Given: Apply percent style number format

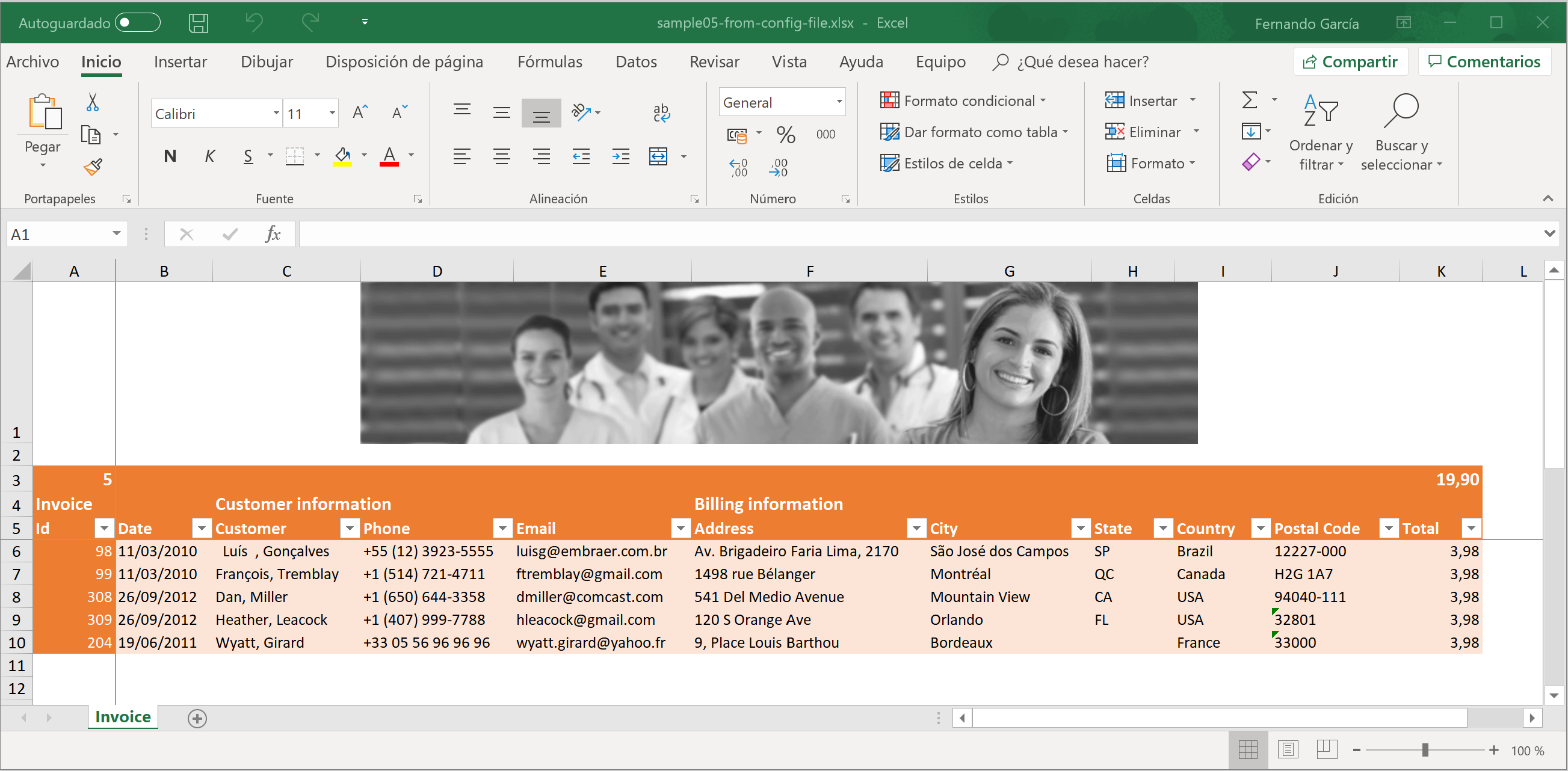Looking at the screenshot, I should coord(785,135).
